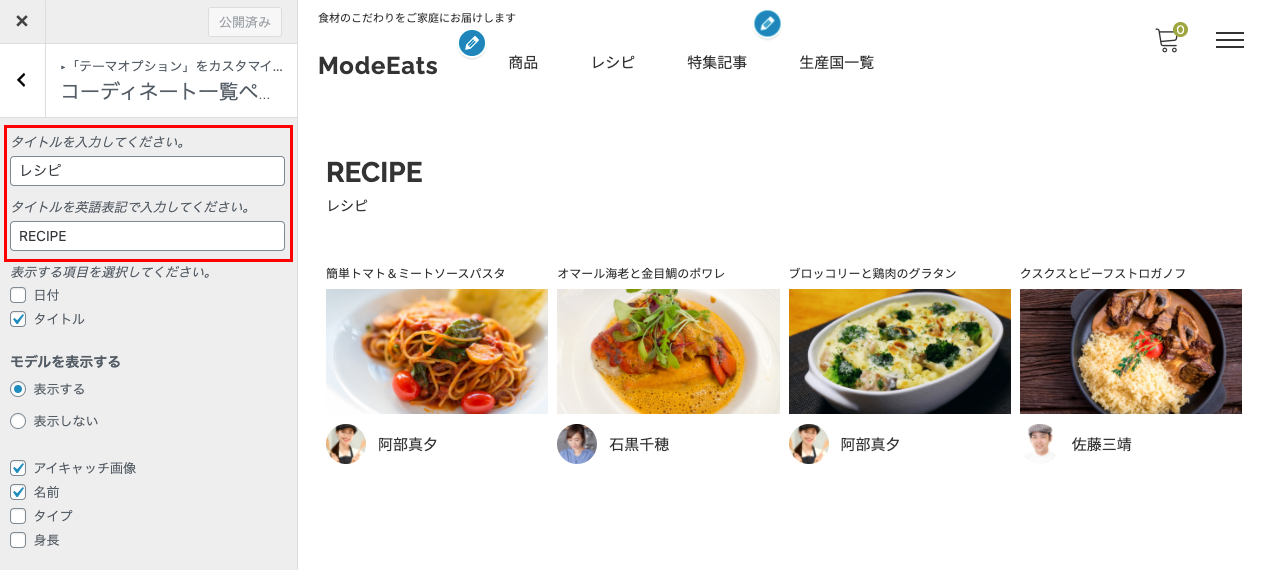Close the customizer with the X icon
Image resolution: width=1268 pixels, height=570 pixels.
tap(22, 21)
